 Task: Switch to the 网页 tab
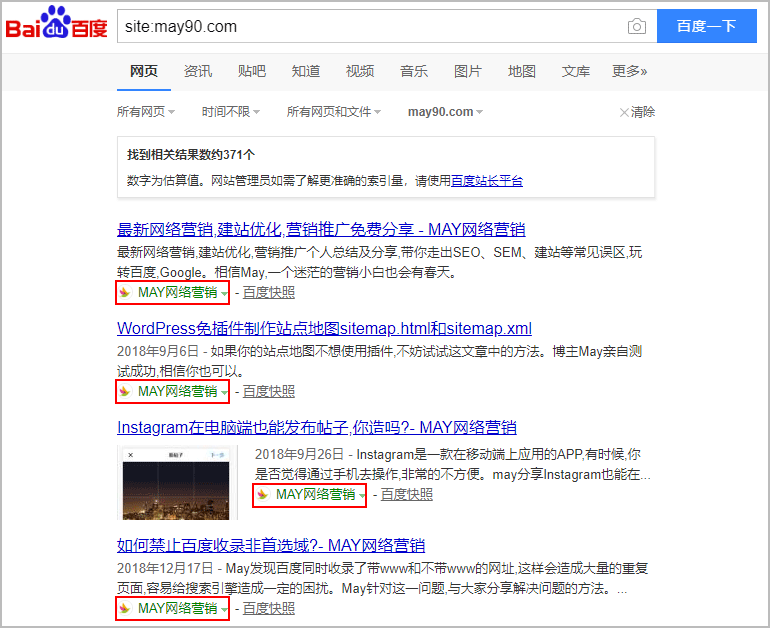point(144,72)
